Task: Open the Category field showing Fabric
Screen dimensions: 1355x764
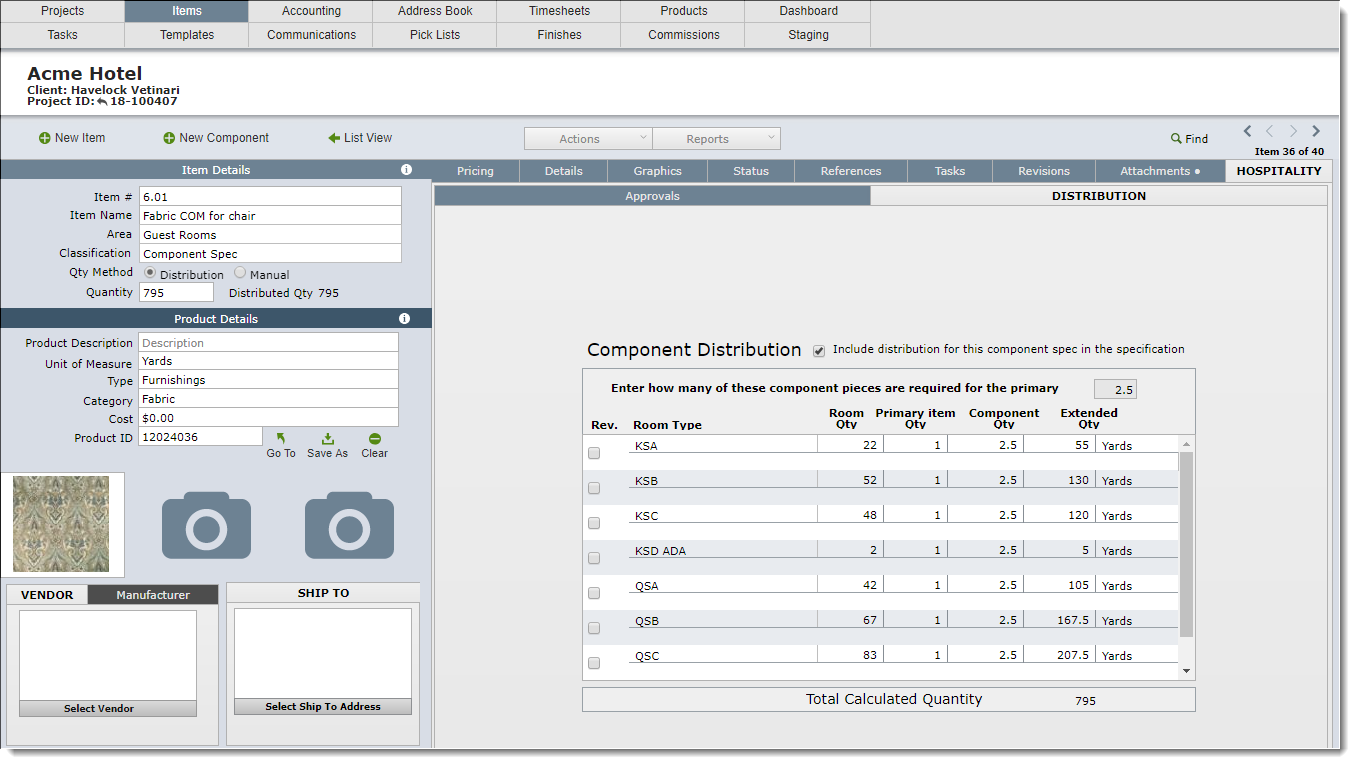Action: [268, 399]
